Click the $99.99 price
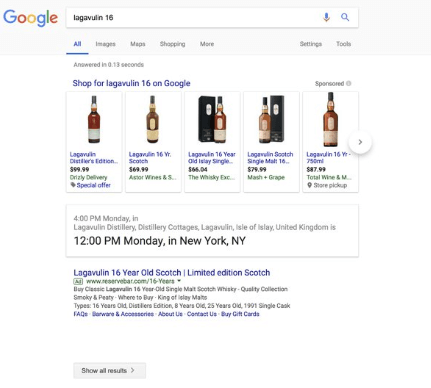The image size is (431, 388). 79,169
